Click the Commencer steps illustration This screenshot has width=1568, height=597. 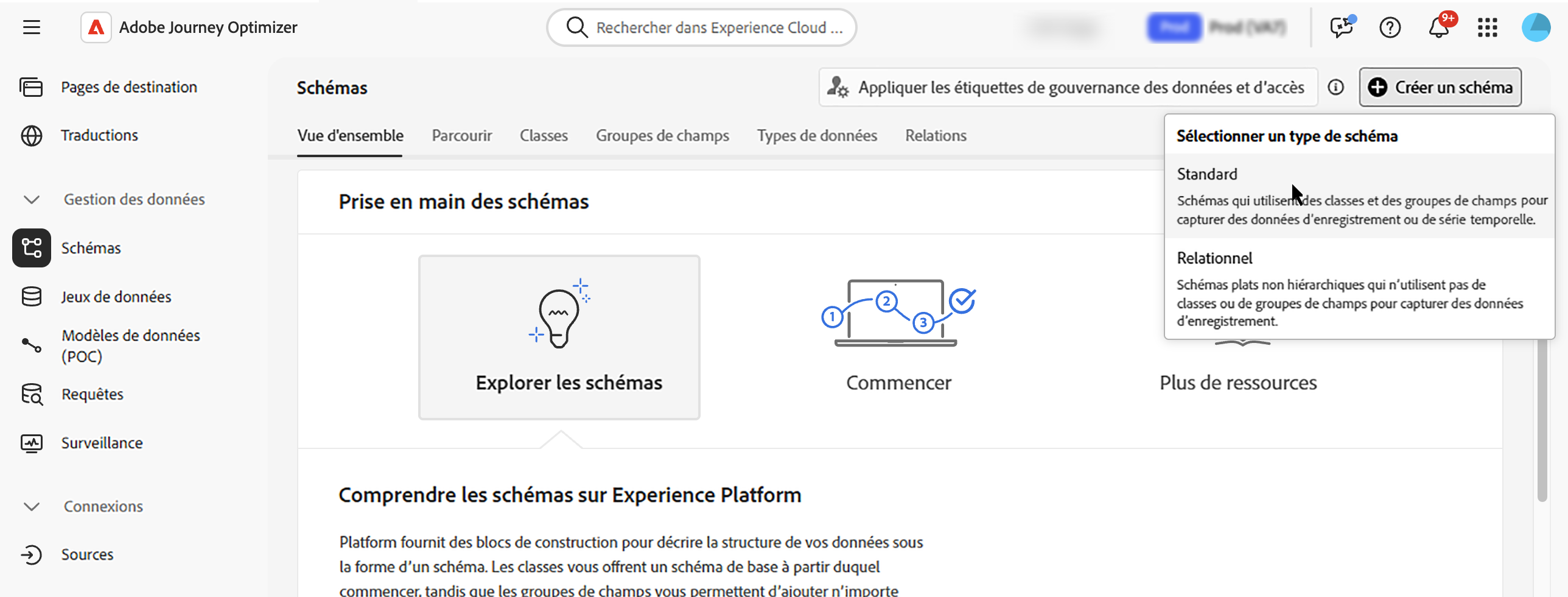tap(898, 313)
